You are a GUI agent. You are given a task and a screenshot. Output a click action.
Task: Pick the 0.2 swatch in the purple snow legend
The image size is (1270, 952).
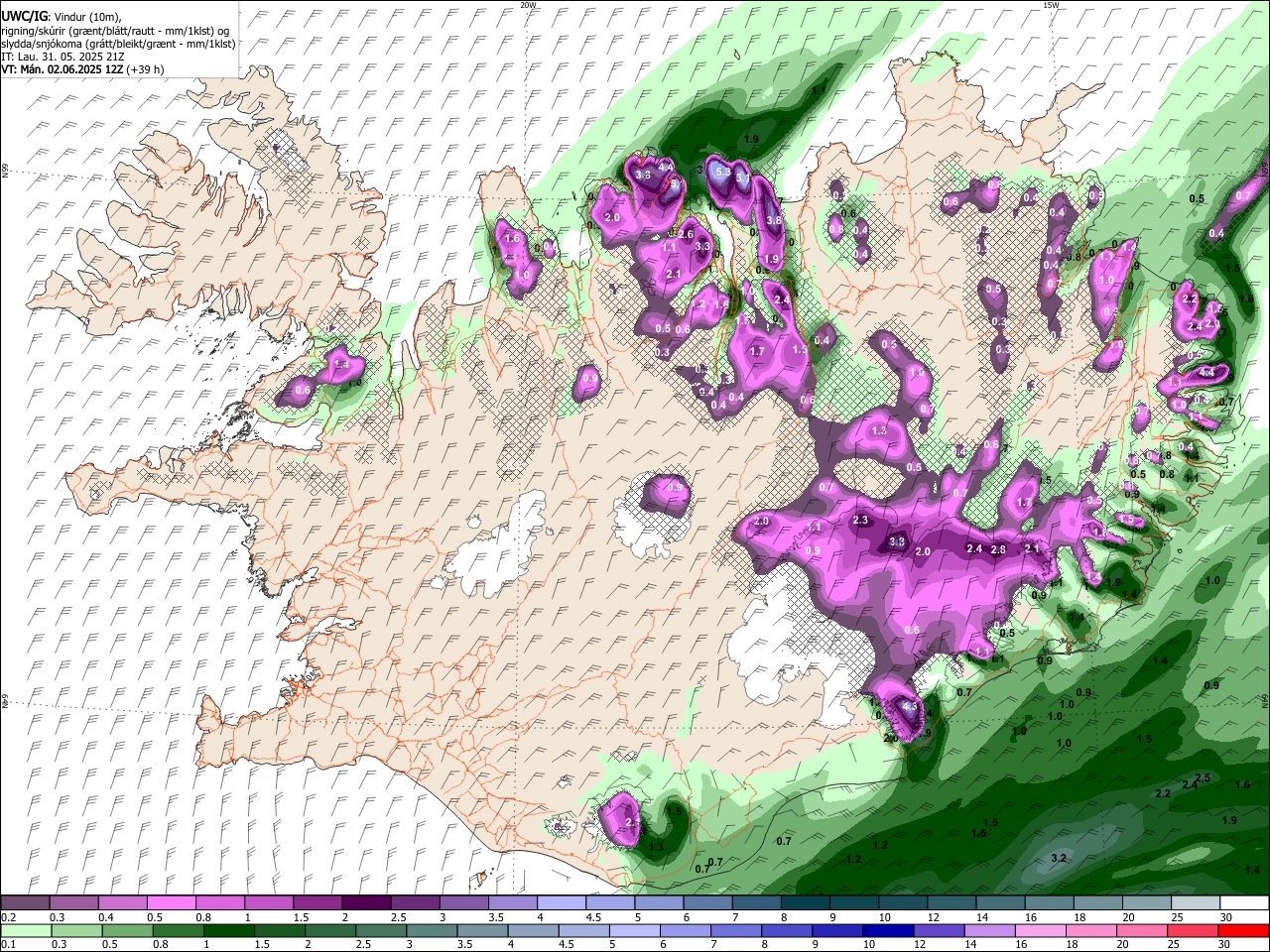25,903
